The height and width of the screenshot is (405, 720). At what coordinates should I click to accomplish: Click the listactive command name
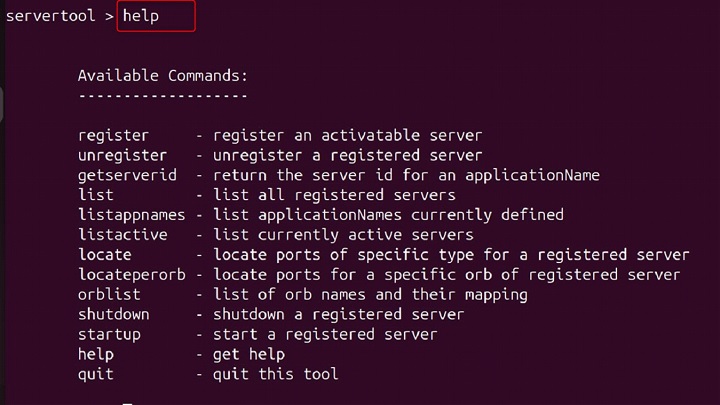[122, 235]
